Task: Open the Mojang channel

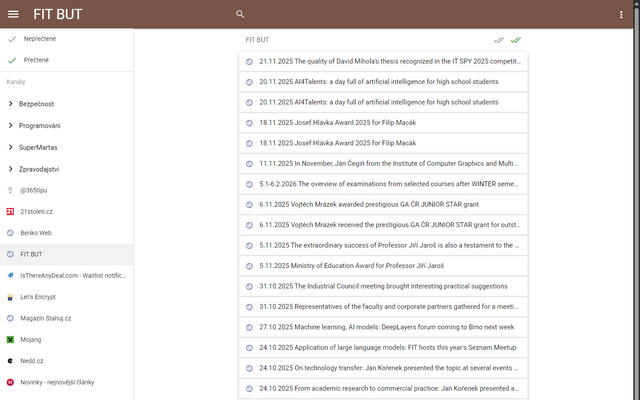Action: click(67, 340)
